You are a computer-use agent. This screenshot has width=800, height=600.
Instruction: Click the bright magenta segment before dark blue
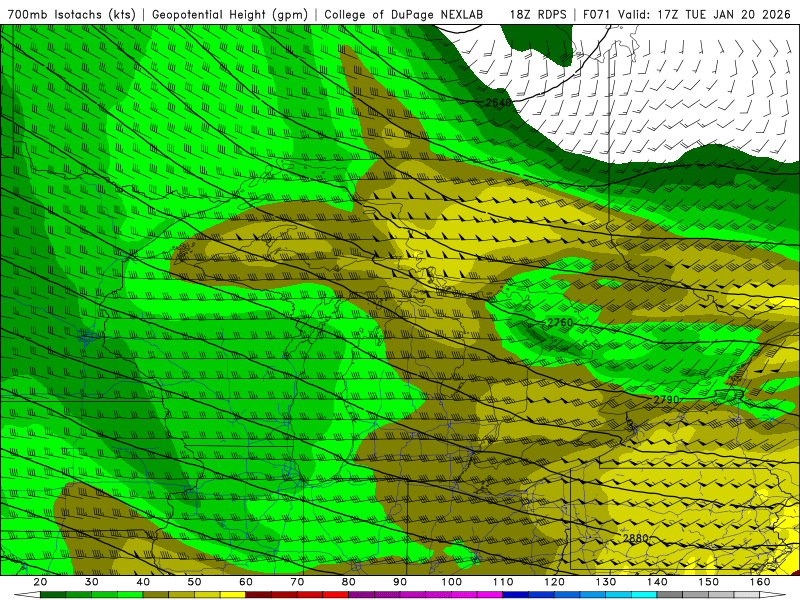(x=490, y=595)
